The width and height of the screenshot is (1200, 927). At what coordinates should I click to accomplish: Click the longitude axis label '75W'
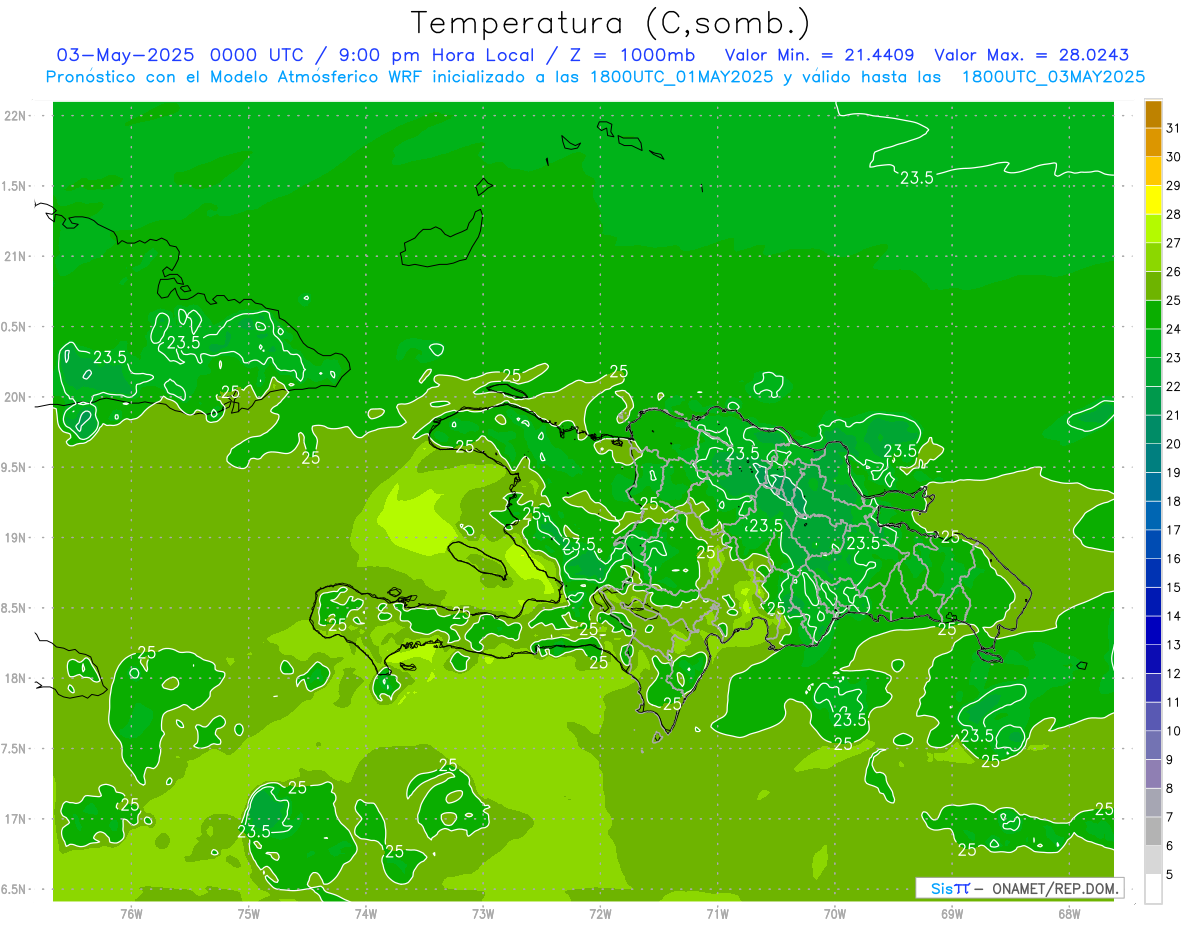pyautogui.click(x=248, y=914)
